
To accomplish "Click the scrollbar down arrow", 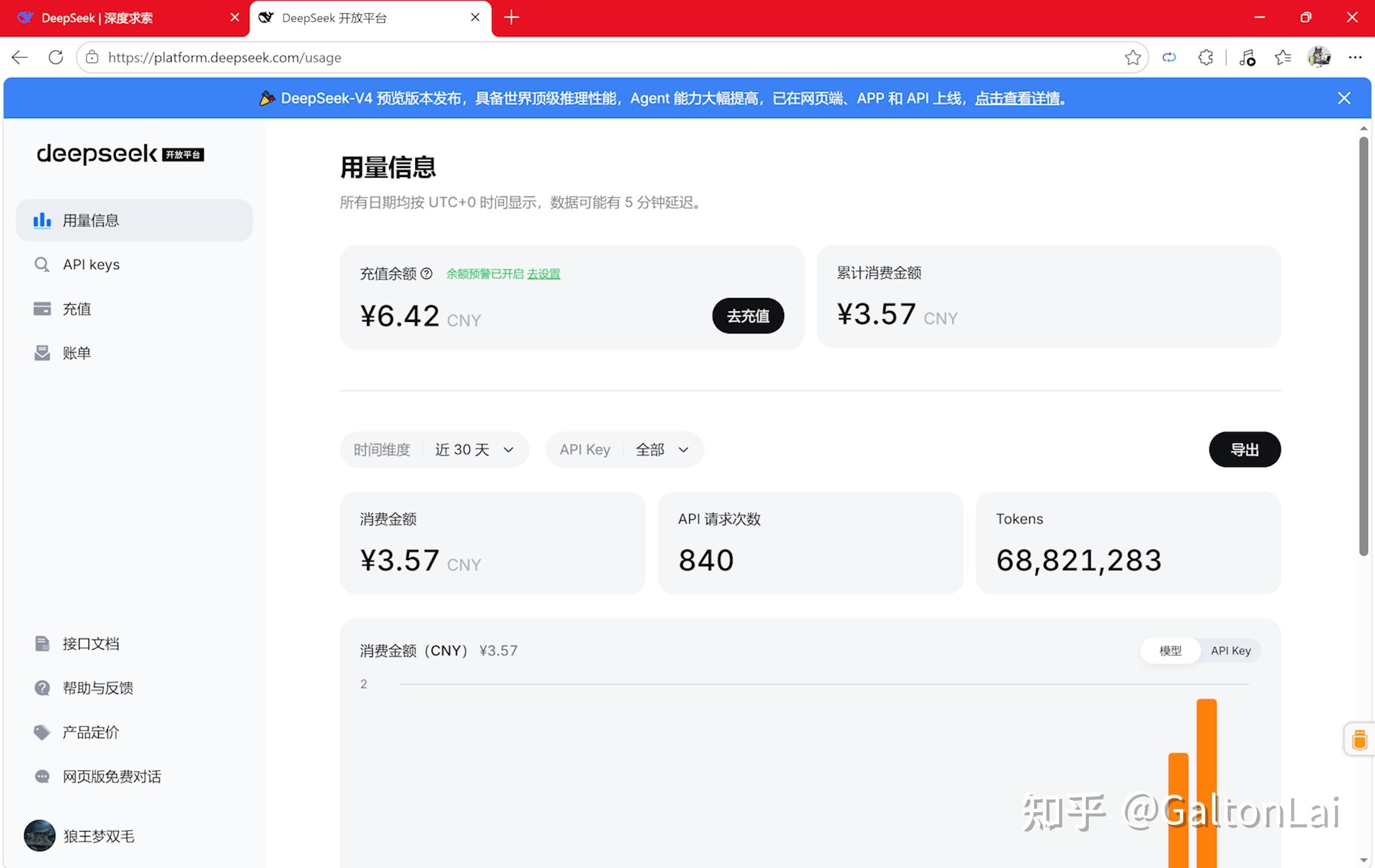I will pos(1363,860).
